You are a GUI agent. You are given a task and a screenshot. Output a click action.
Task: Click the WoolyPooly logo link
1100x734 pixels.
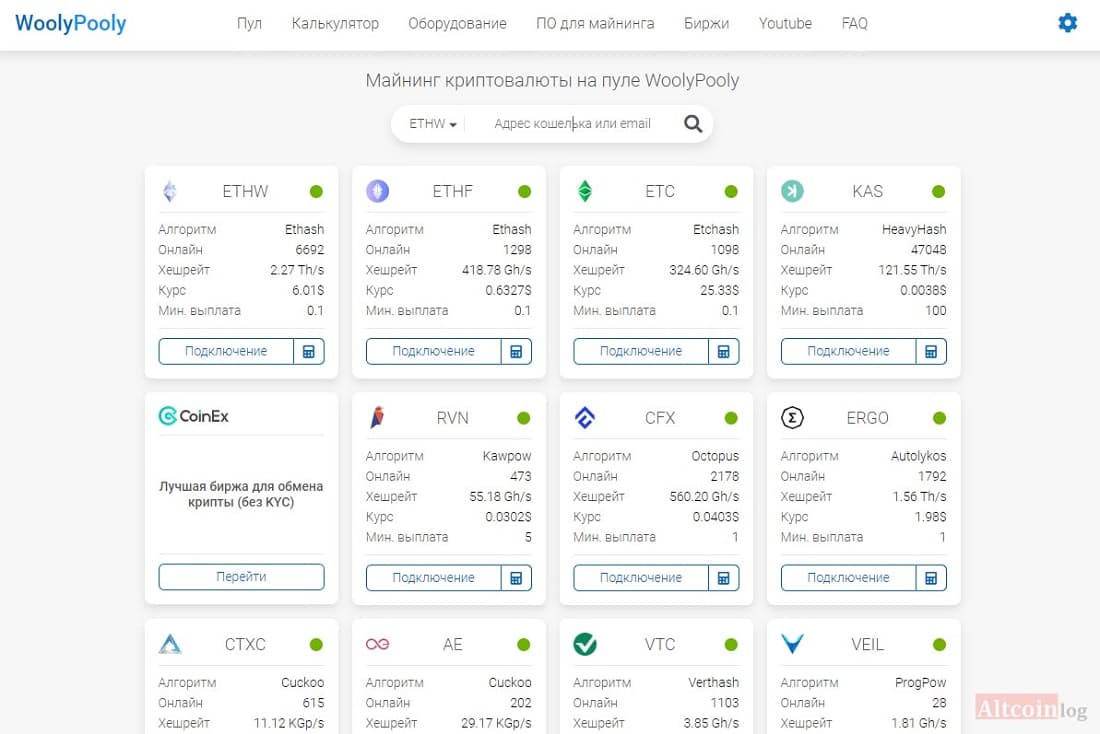tap(70, 24)
